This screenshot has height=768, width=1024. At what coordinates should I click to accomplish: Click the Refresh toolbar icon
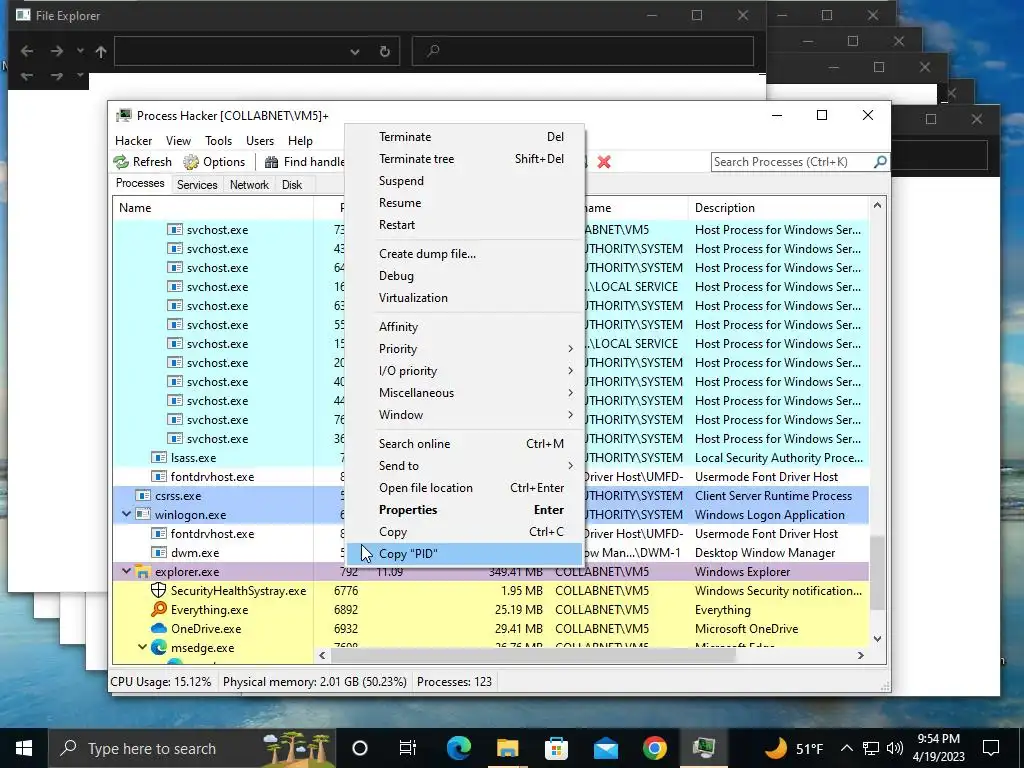coord(121,162)
